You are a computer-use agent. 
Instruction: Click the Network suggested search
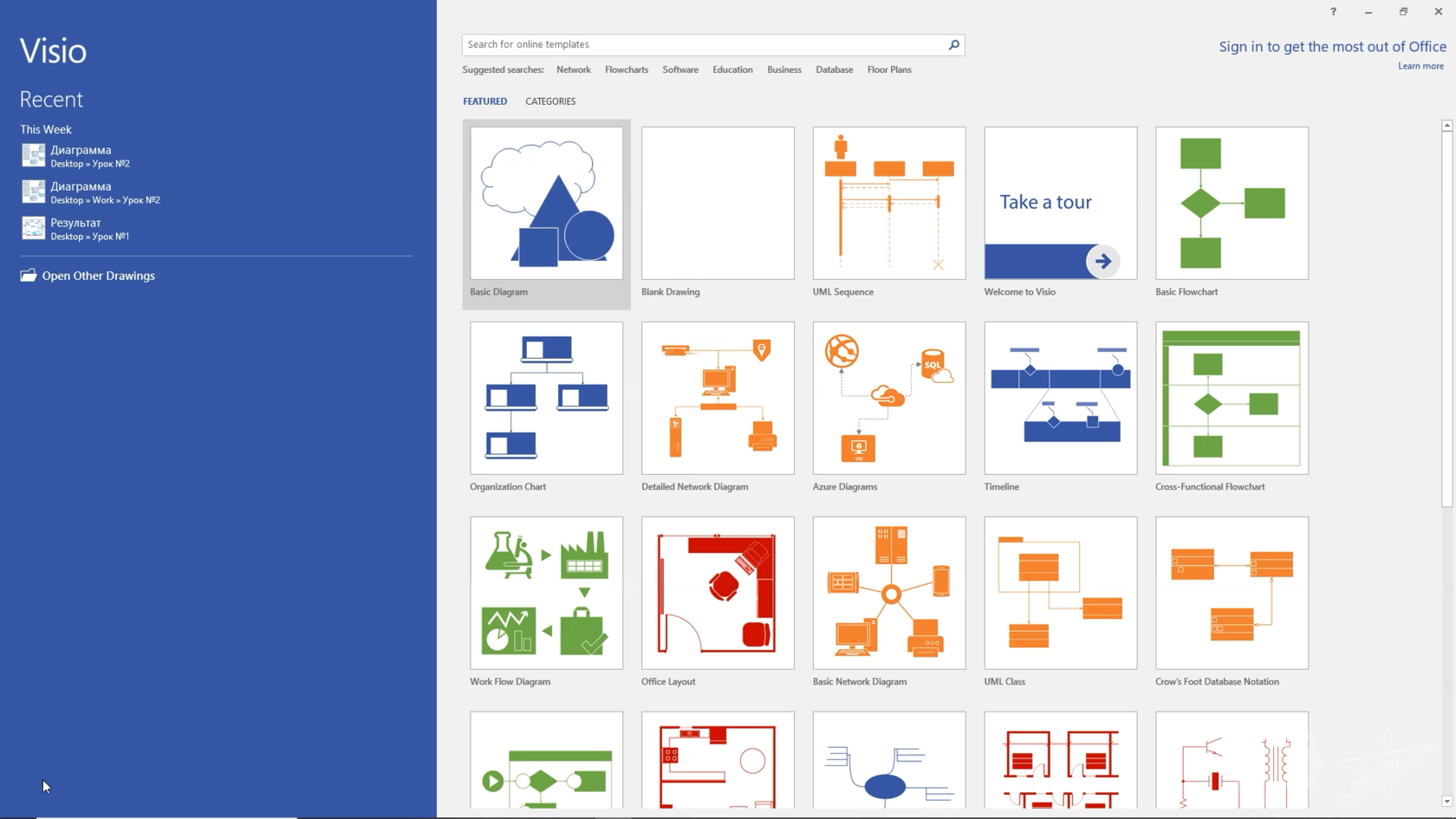[574, 69]
